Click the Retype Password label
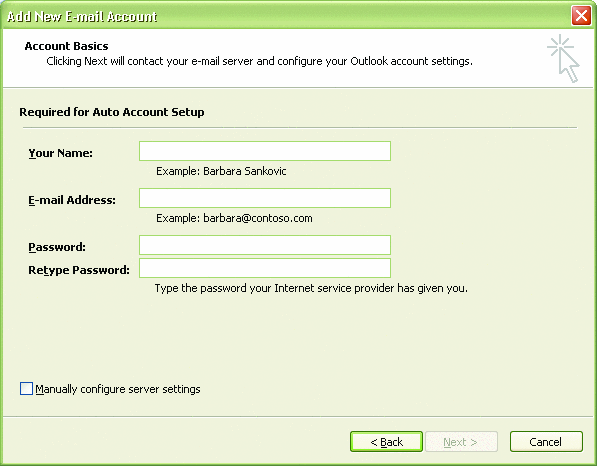Screen dimensions: 597x466 click(79, 270)
